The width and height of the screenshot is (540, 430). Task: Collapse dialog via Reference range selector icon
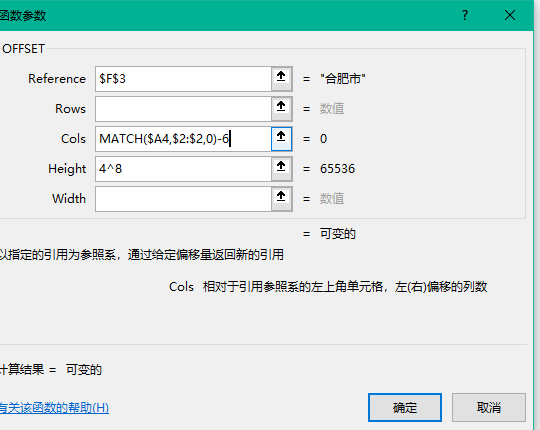[x=281, y=79]
